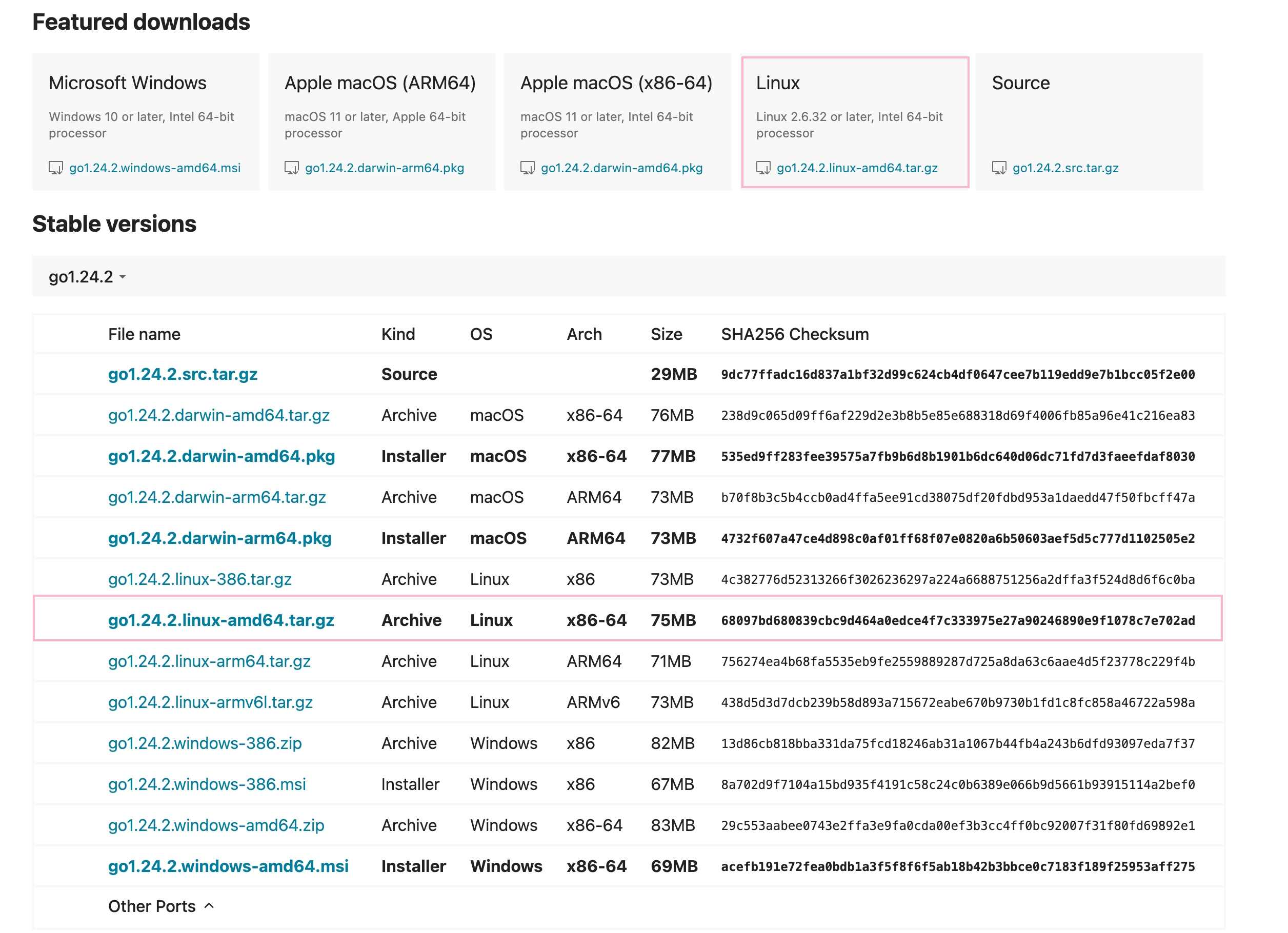Screen dimensions: 1288x933
Task: Click the OS column header
Action: [481, 334]
